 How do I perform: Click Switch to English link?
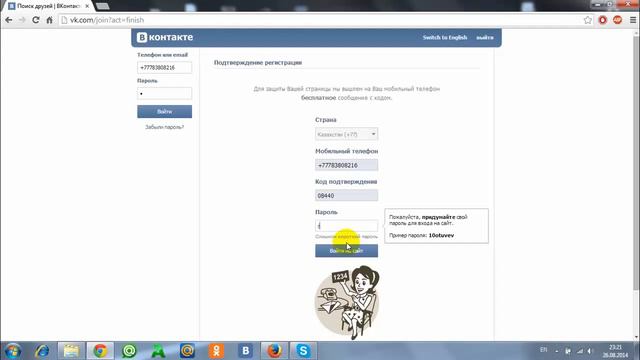point(444,37)
